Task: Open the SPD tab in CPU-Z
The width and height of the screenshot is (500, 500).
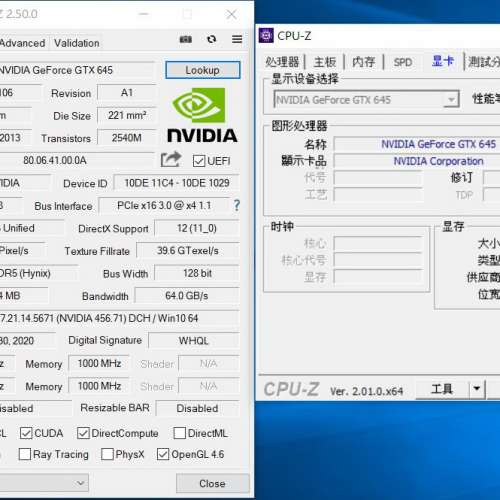Action: tap(403, 62)
